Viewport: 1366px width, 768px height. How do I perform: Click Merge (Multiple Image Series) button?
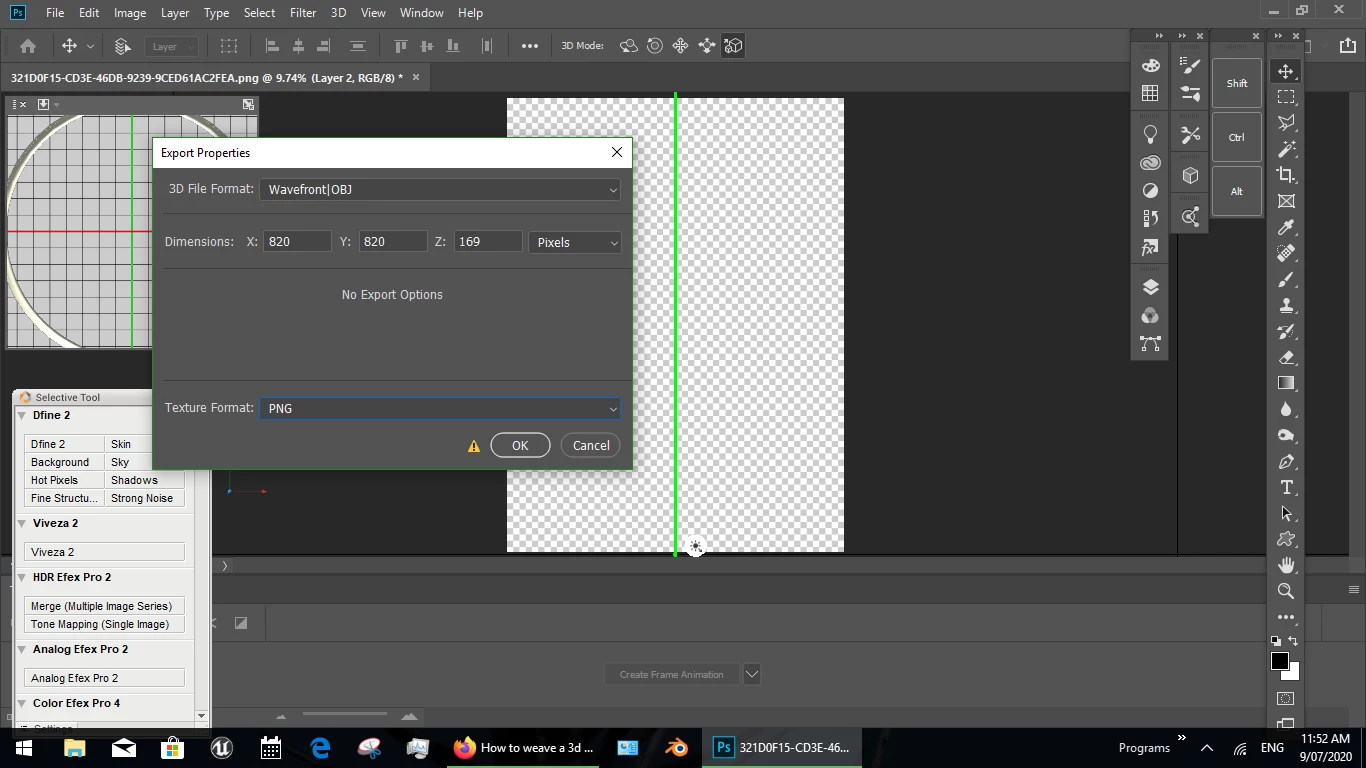coord(104,606)
